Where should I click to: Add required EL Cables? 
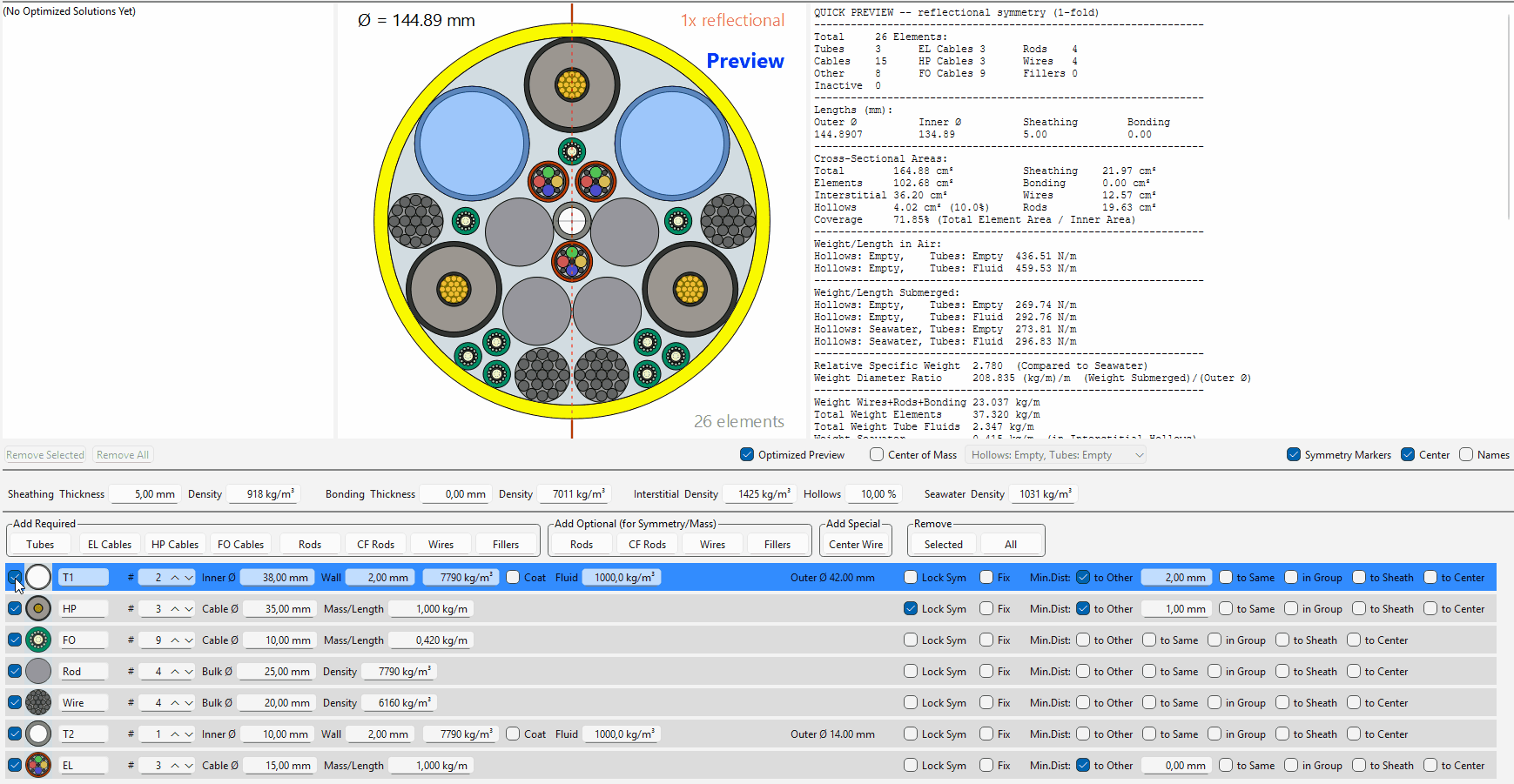[x=110, y=544]
